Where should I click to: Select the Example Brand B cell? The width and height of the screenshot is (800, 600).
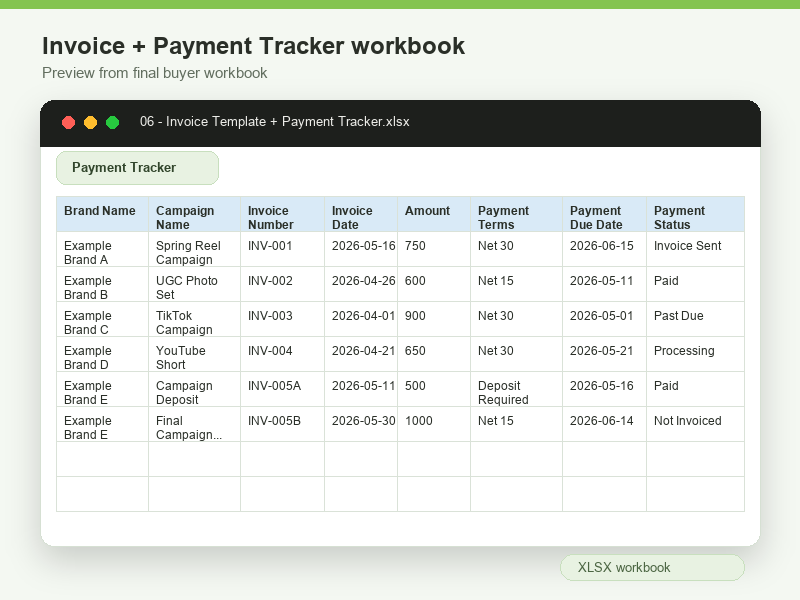[x=103, y=284]
